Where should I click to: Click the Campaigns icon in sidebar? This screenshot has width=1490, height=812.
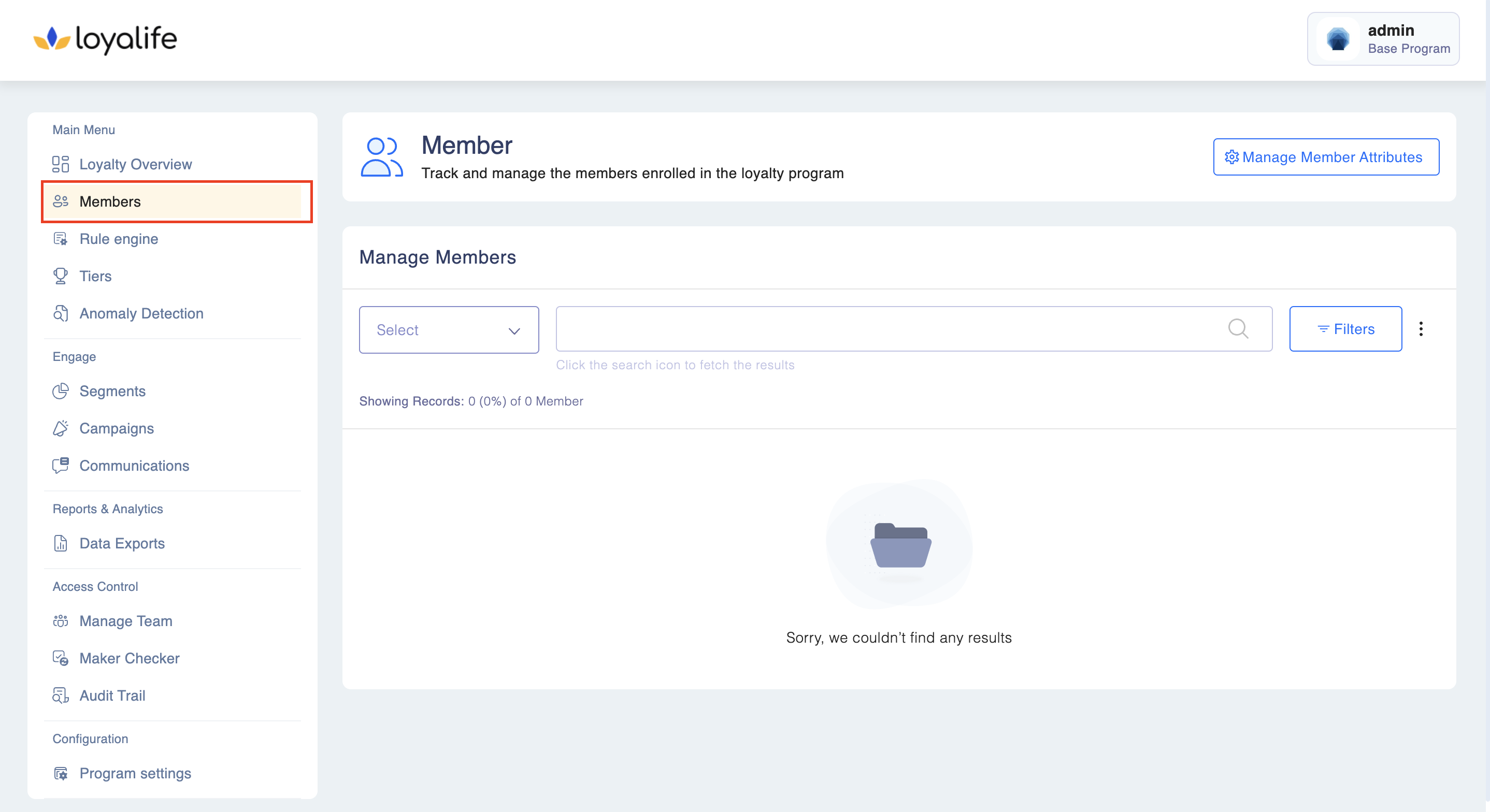coord(60,429)
